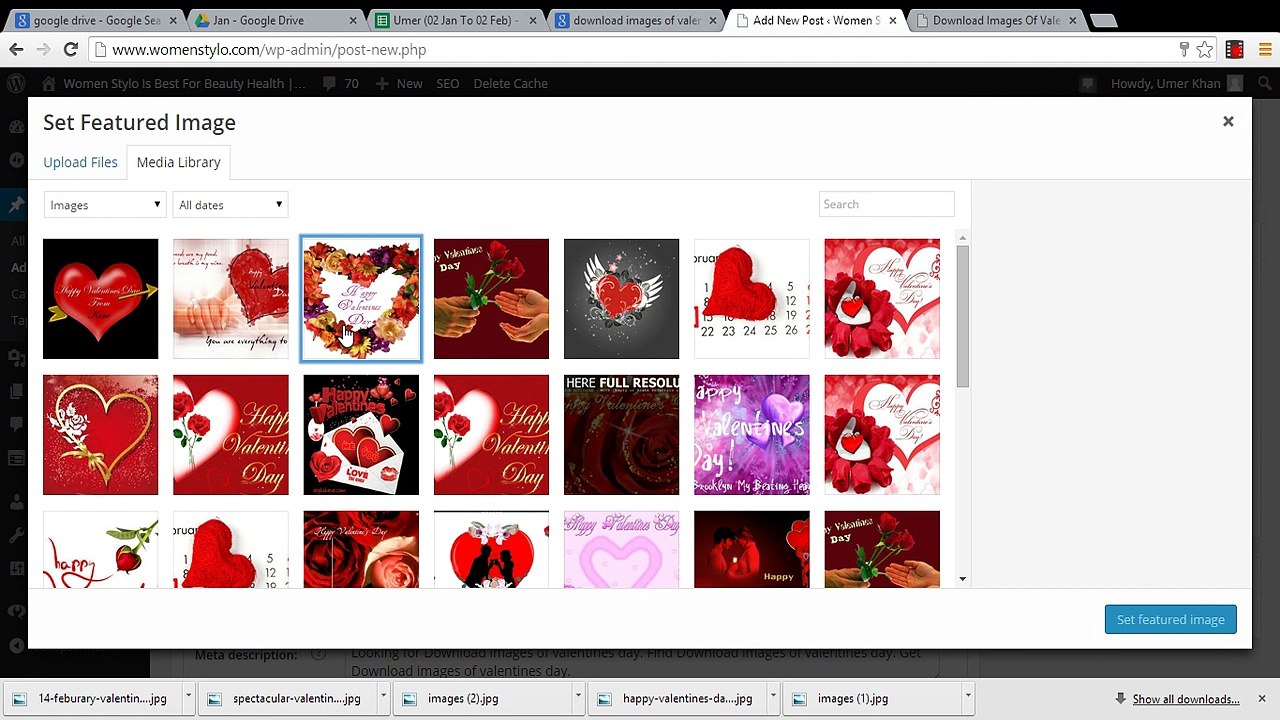Click Show all downloads link
This screenshot has width=1280, height=720.
click(x=1186, y=699)
